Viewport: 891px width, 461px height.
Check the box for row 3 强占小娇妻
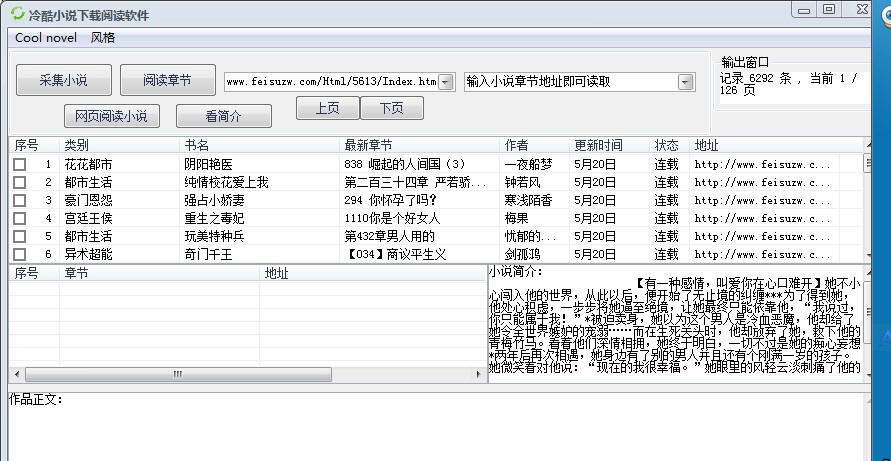pyautogui.click(x=20, y=201)
